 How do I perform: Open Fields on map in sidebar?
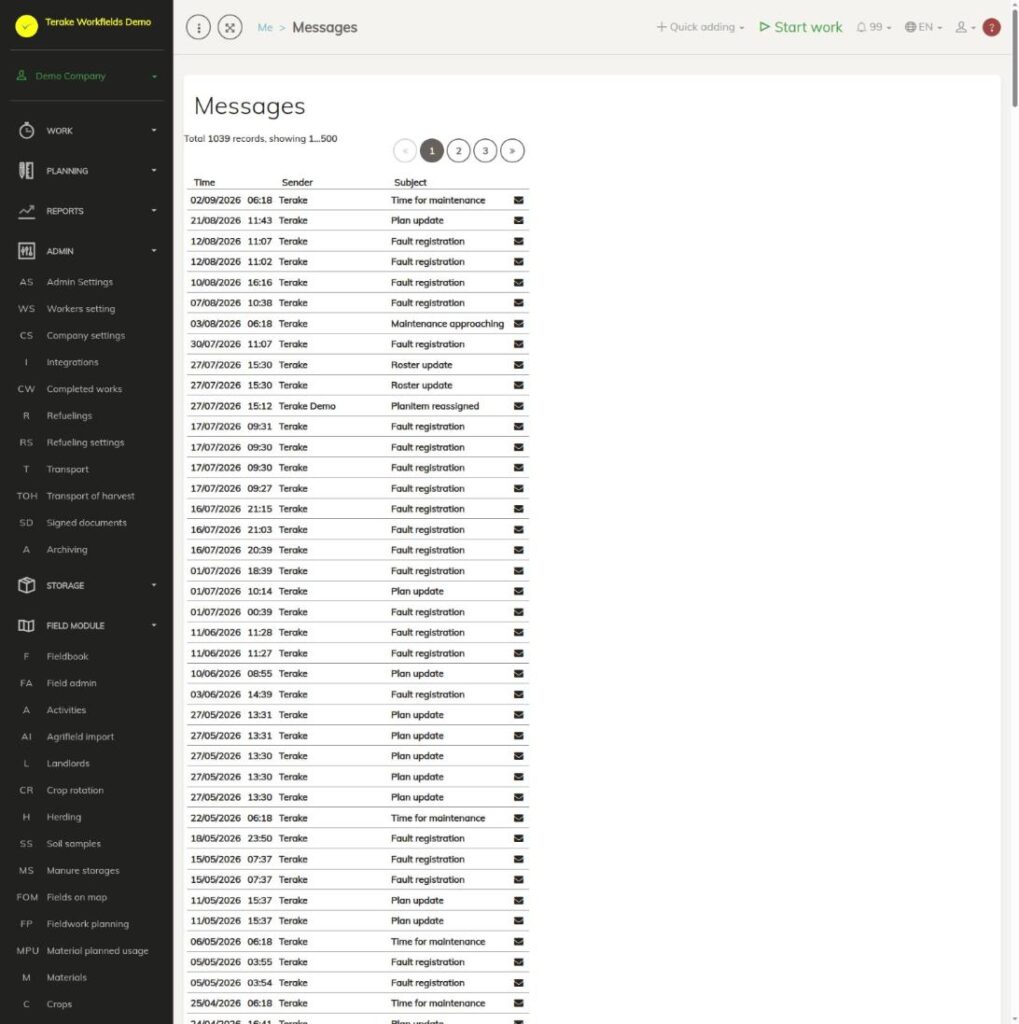click(76, 897)
